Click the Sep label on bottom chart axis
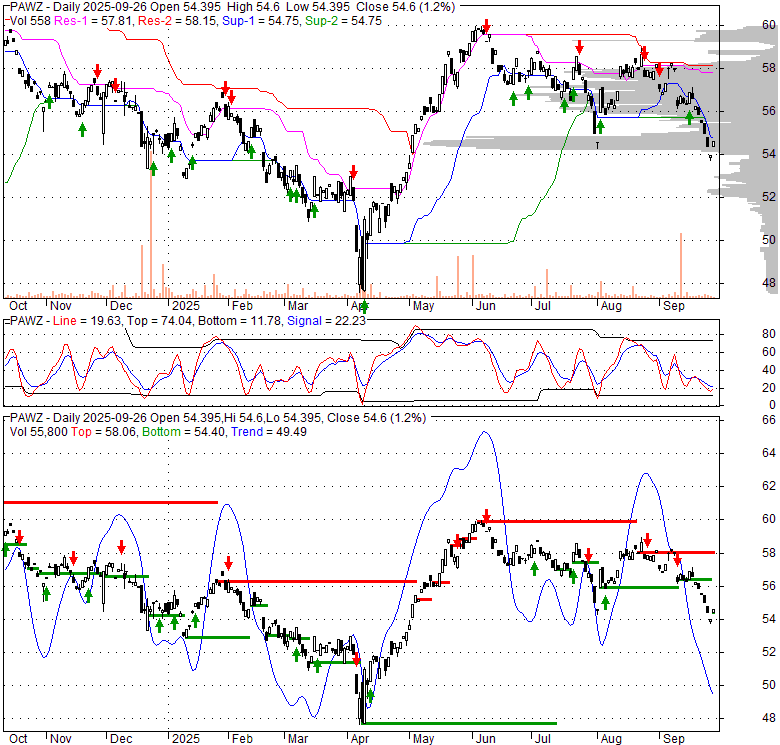Screen dimensions: 780x745 click(x=674, y=739)
